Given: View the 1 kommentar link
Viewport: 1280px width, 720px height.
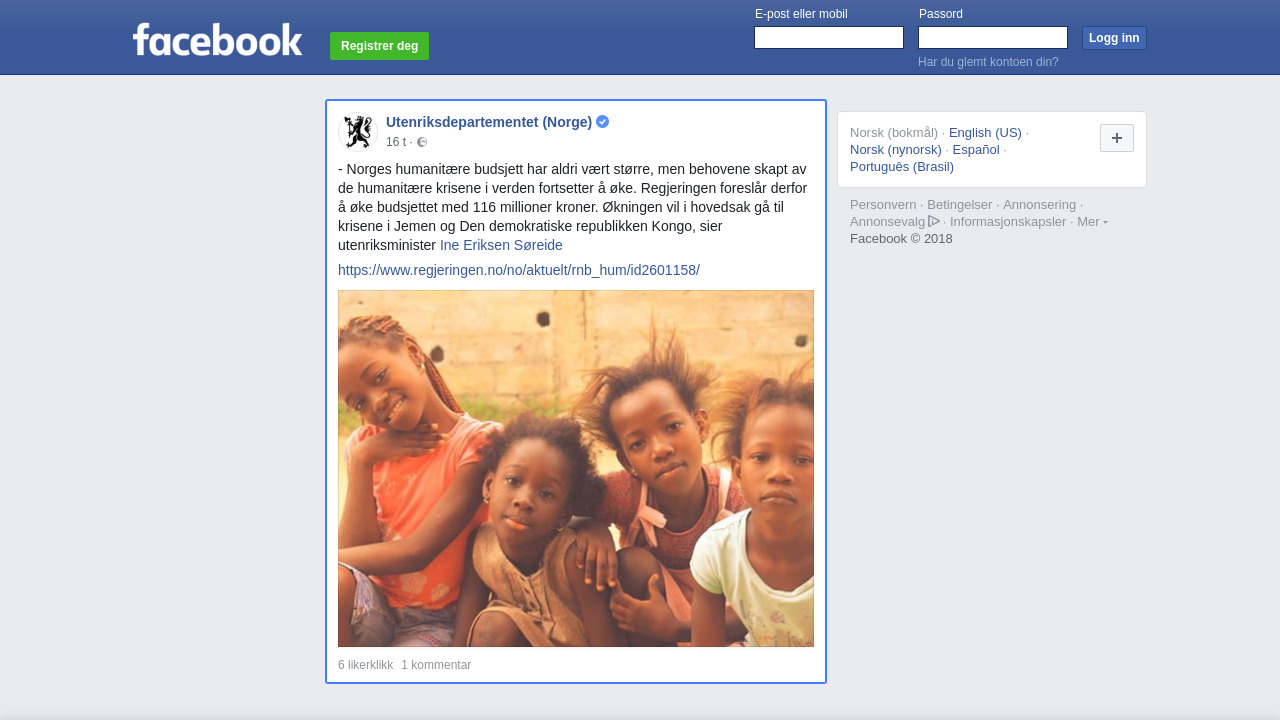Looking at the screenshot, I should pos(436,665).
